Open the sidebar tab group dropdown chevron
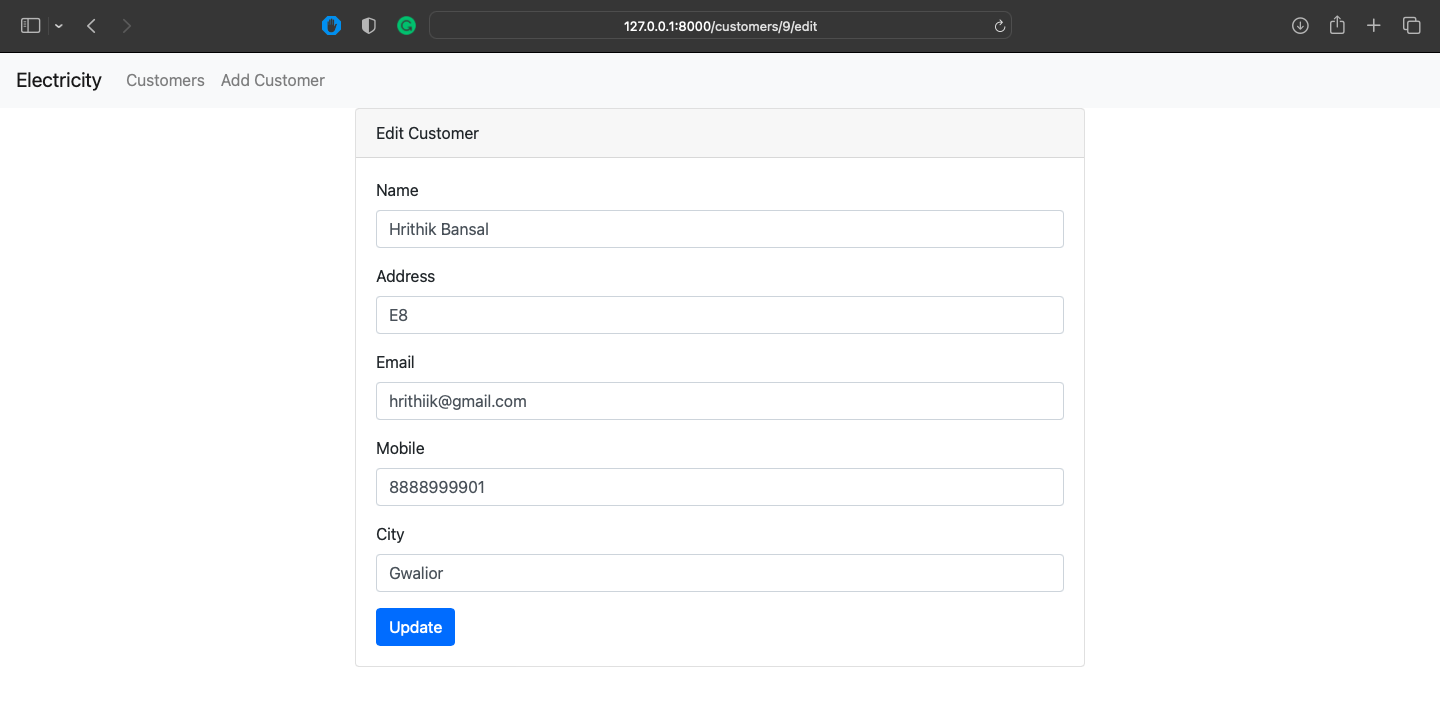 click(59, 26)
